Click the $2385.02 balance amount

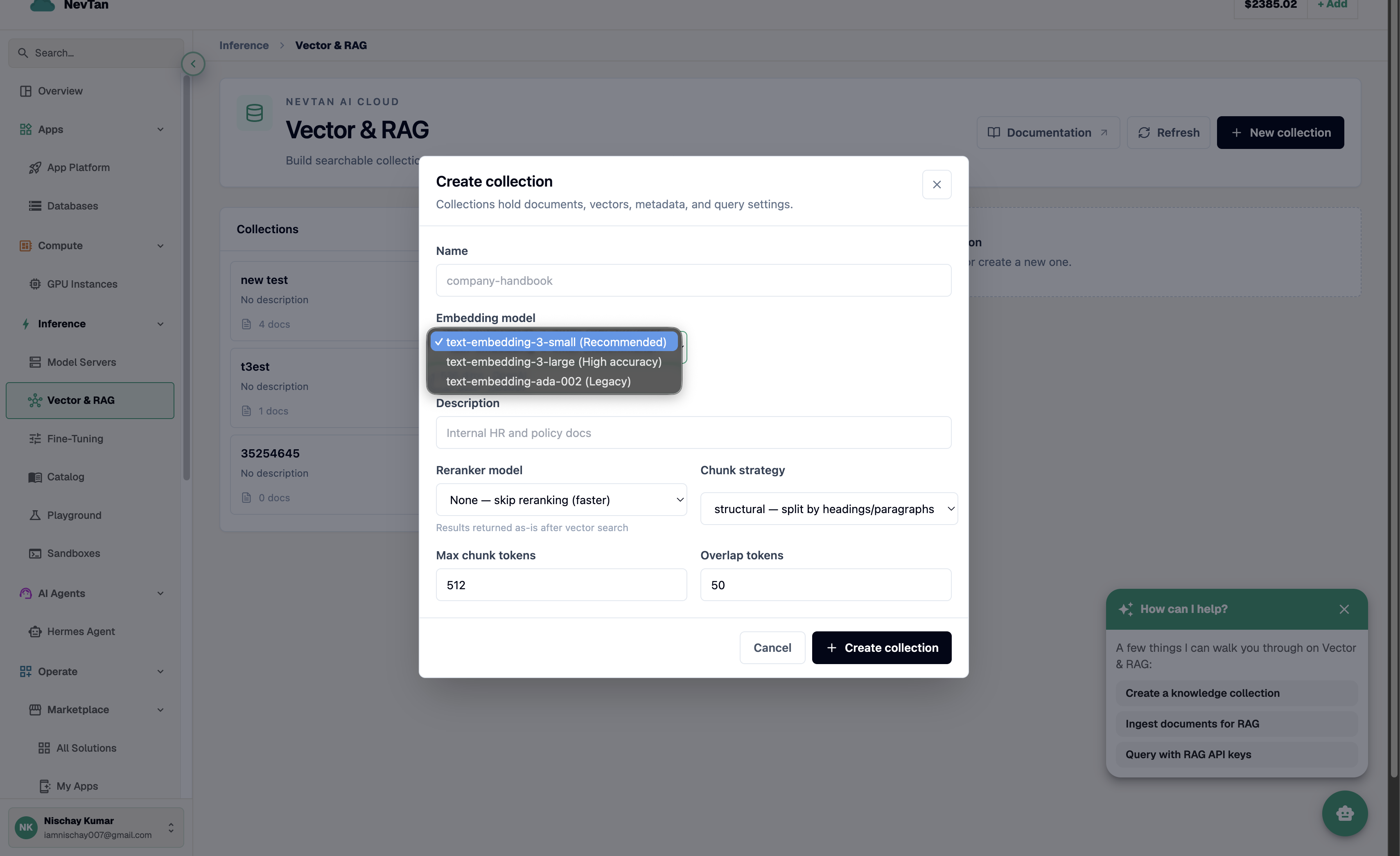pyautogui.click(x=1271, y=5)
